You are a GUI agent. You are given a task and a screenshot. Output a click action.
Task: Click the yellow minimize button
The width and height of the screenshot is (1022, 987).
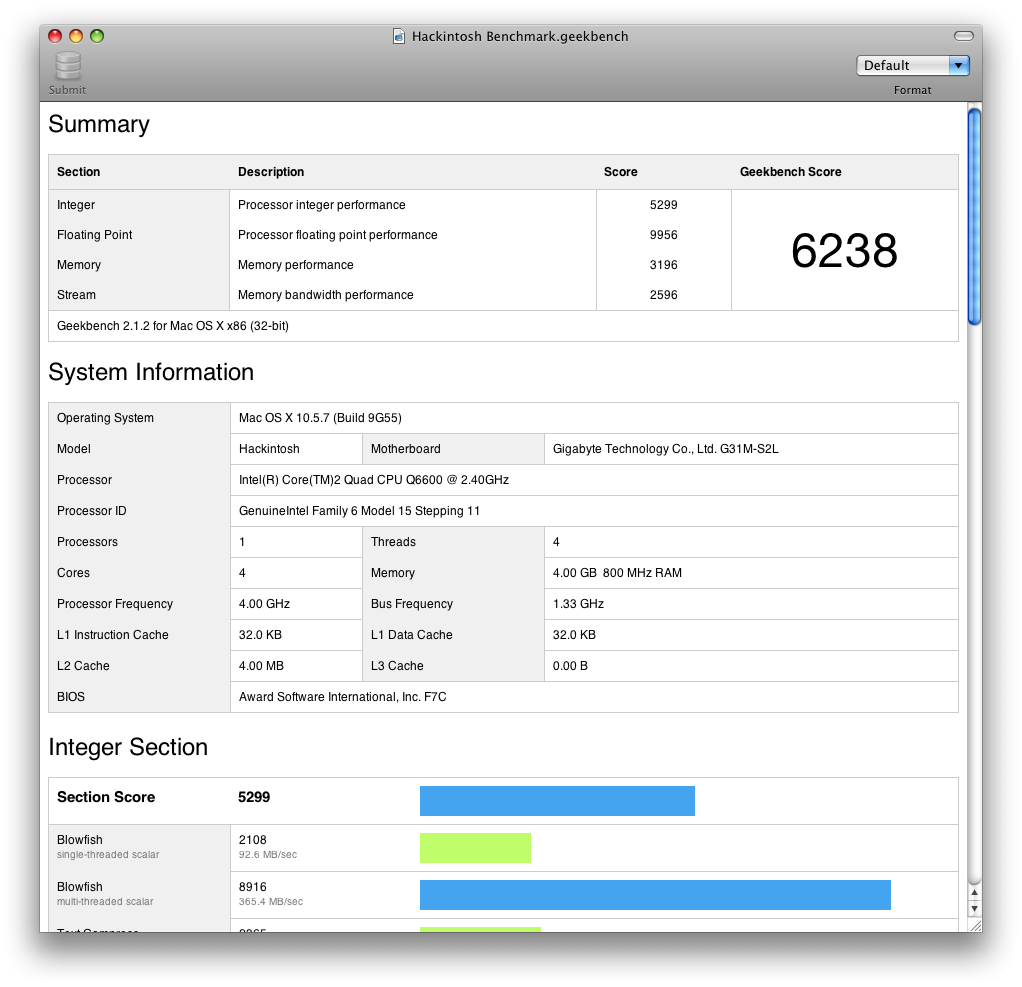click(x=75, y=34)
